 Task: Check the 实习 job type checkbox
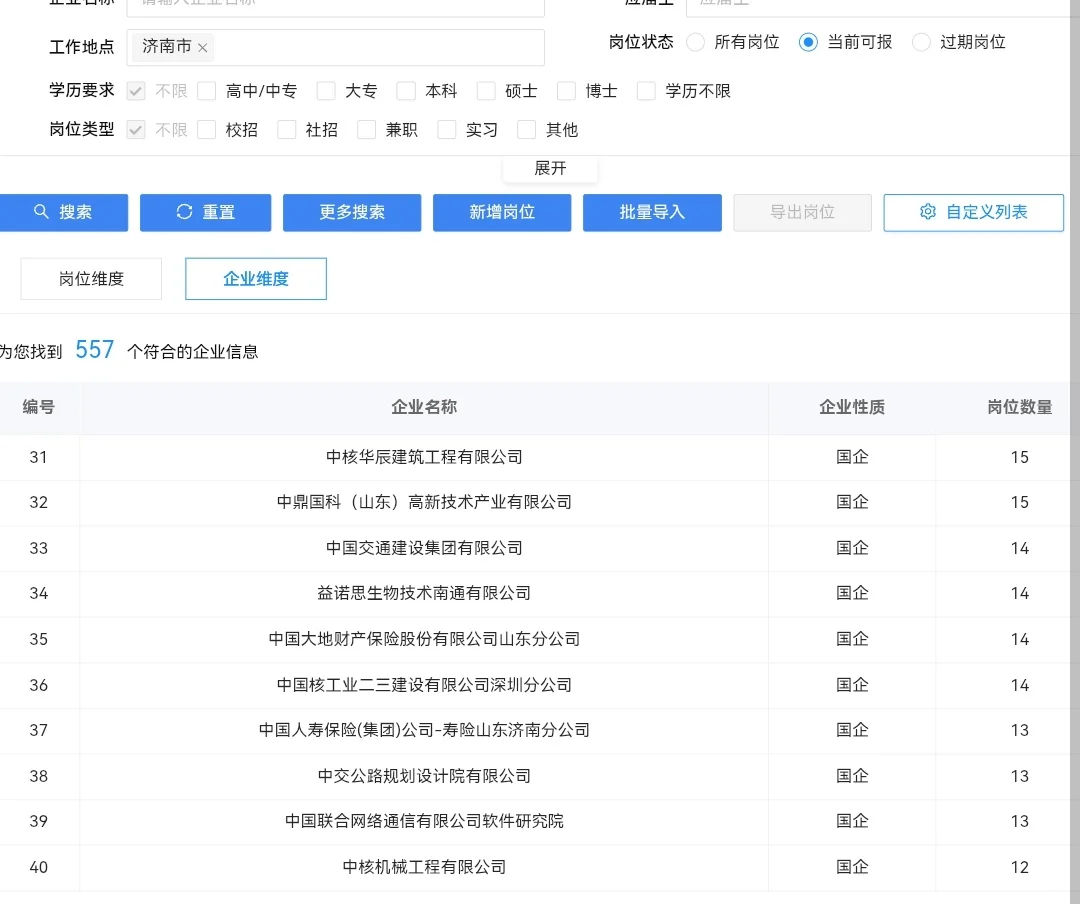tap(446, 130)
